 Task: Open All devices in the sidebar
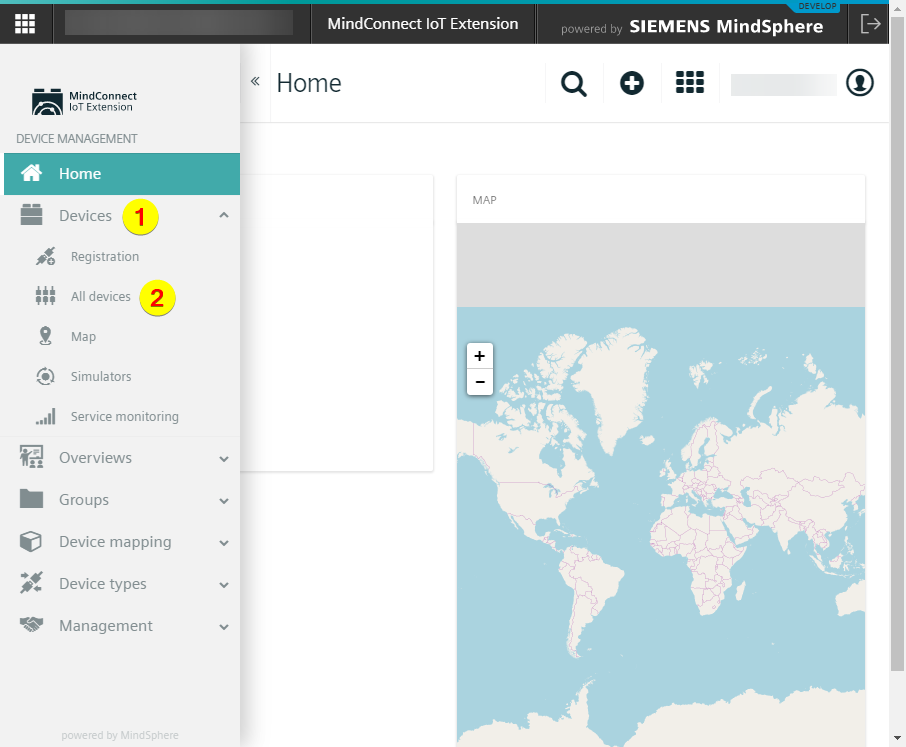point(100,297)
